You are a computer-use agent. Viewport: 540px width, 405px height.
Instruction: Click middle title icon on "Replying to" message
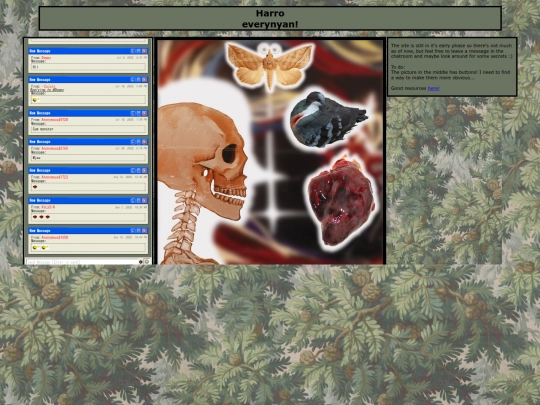click(139, 80)
